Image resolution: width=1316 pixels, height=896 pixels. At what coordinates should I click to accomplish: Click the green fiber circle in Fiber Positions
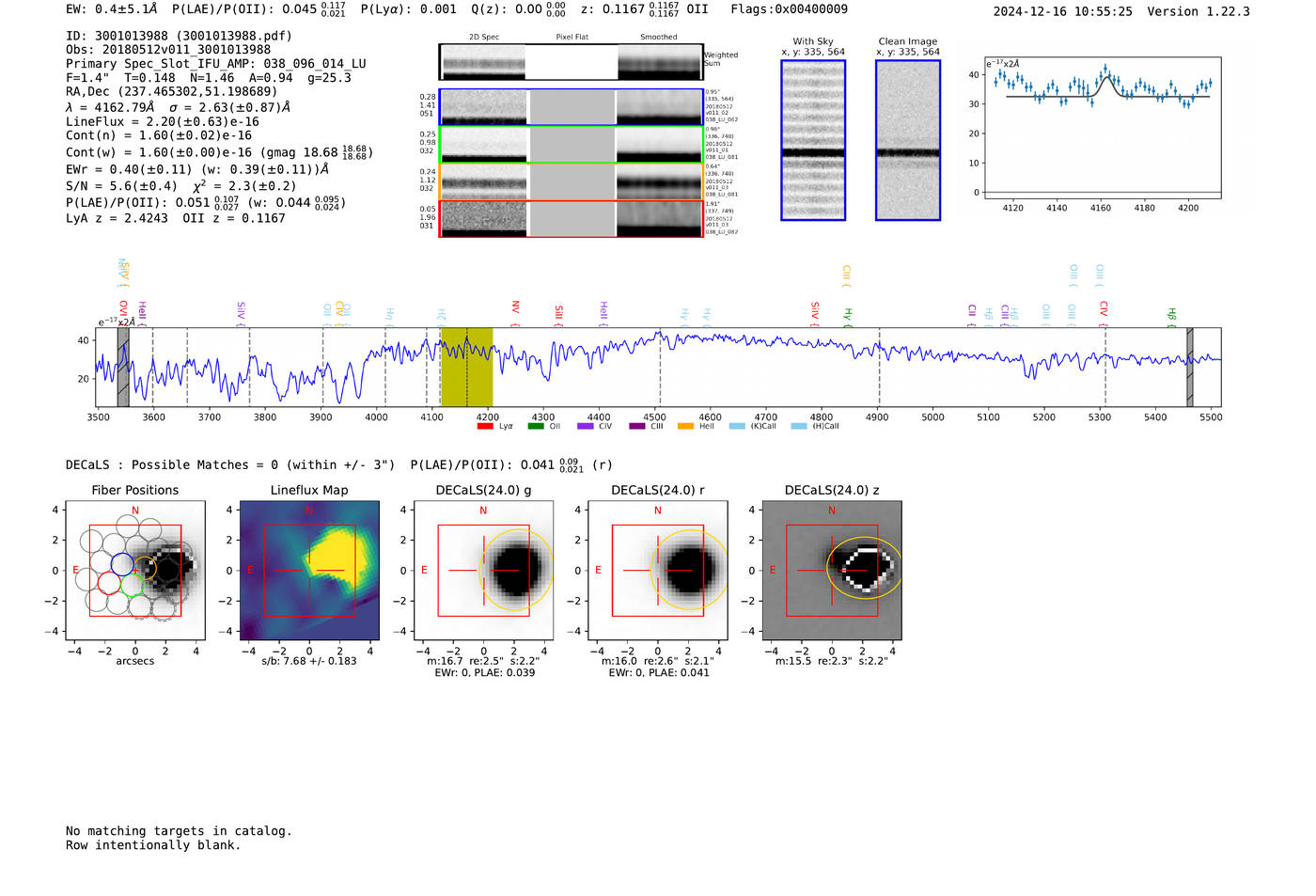(x=132, y=585)
